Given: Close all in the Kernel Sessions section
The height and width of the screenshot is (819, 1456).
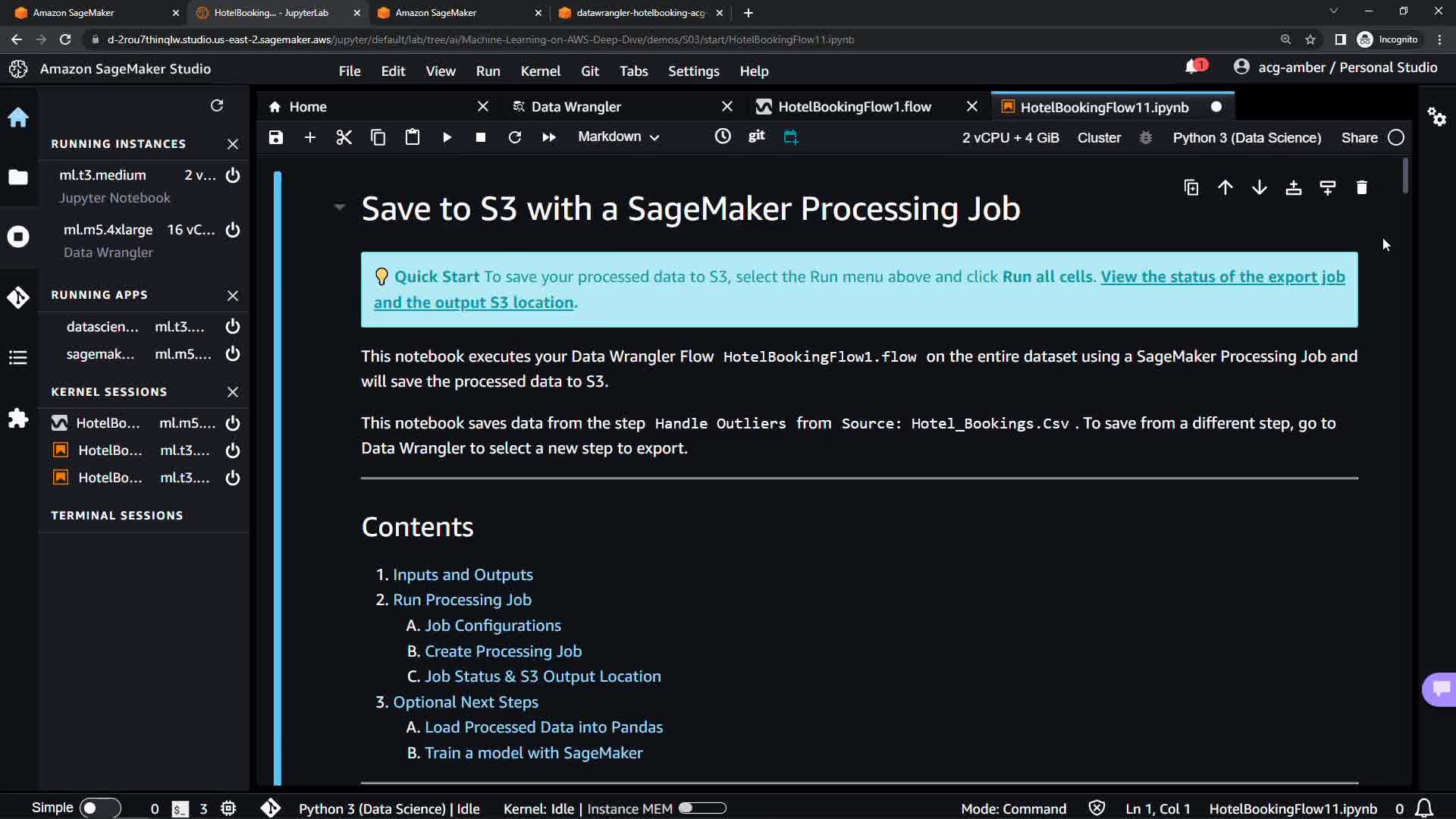Looking at the screenshot, I should [233, 392].
